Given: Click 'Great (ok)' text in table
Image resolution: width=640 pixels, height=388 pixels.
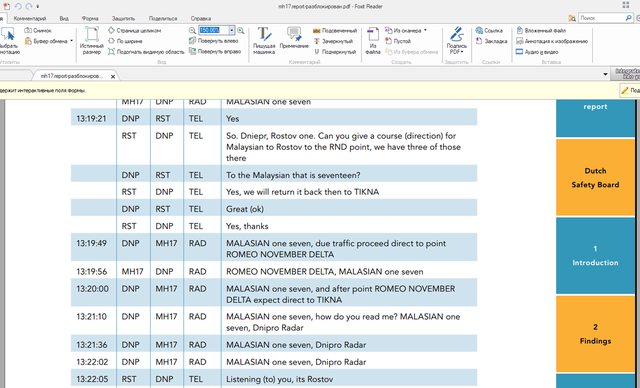Looking at the screenshot, I should tap(245, 209).
